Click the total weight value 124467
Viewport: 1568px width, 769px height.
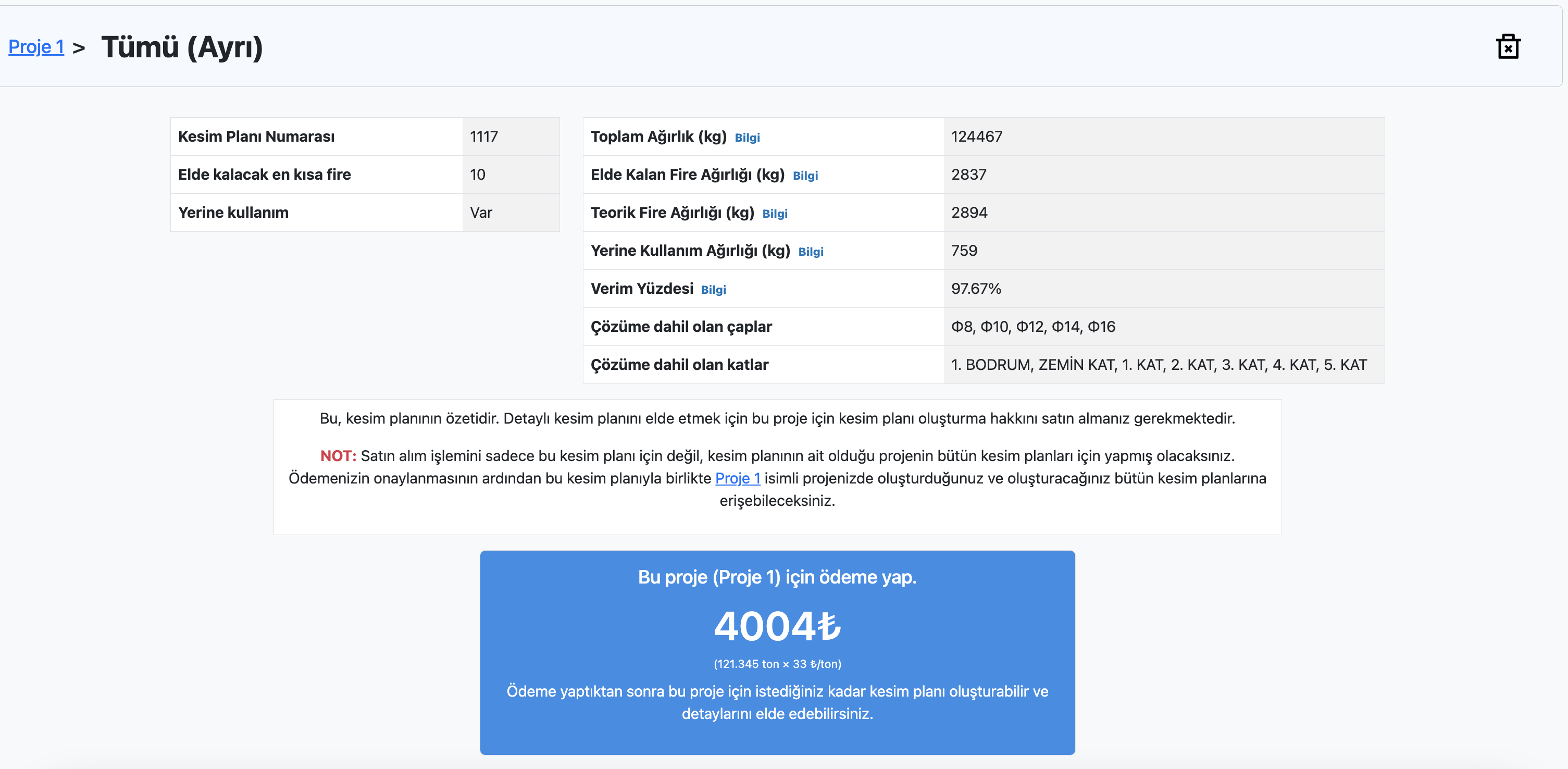(x=976, y=137)
